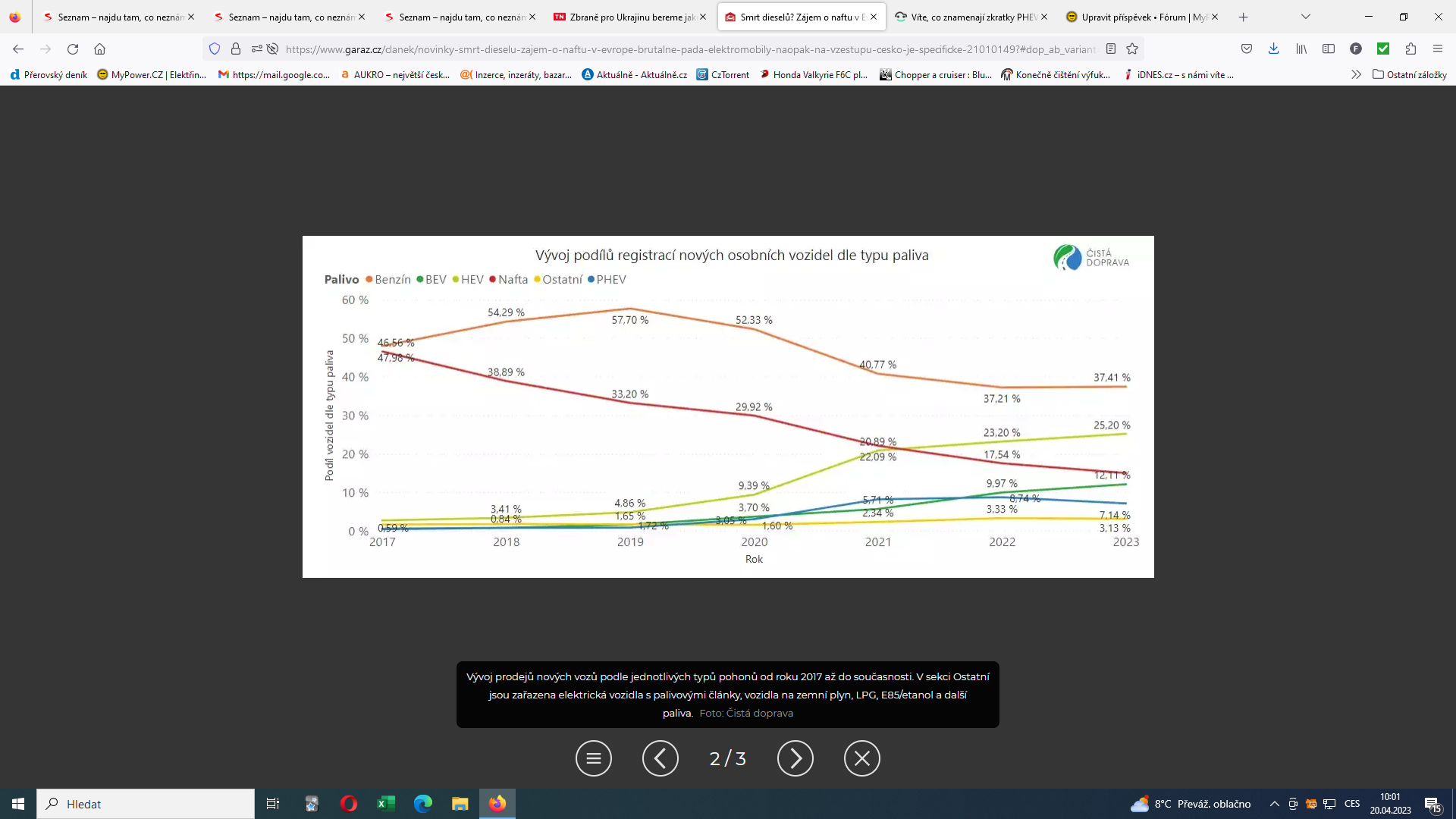Open the tracking protection shield panel
Viewport: 1456px width, 819px height.
(215, 49)
